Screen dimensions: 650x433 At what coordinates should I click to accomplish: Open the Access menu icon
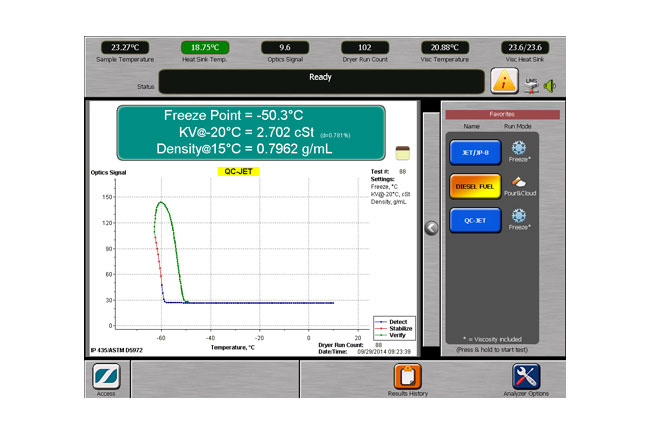pos(107,377)
